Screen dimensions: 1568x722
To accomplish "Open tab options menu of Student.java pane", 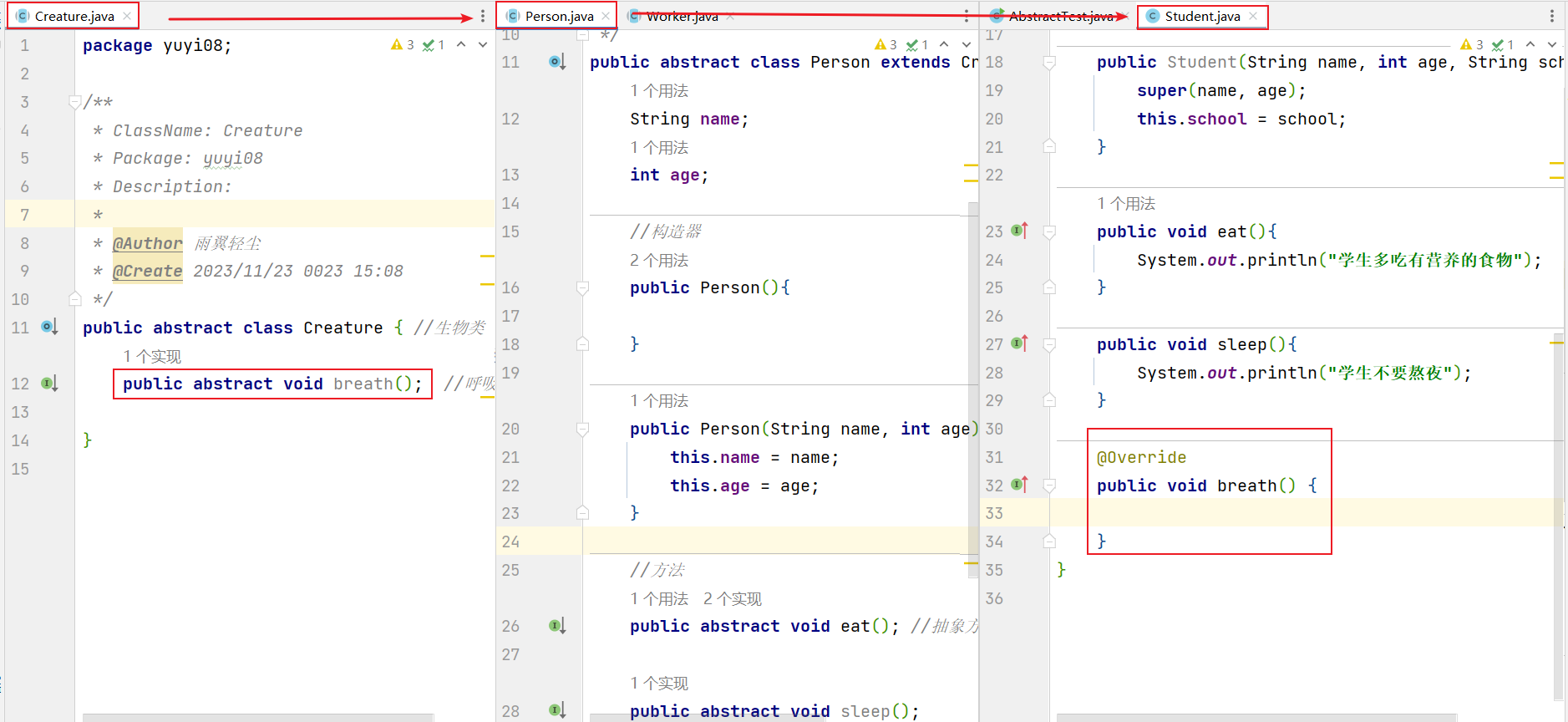I will tap(1552, 16).
